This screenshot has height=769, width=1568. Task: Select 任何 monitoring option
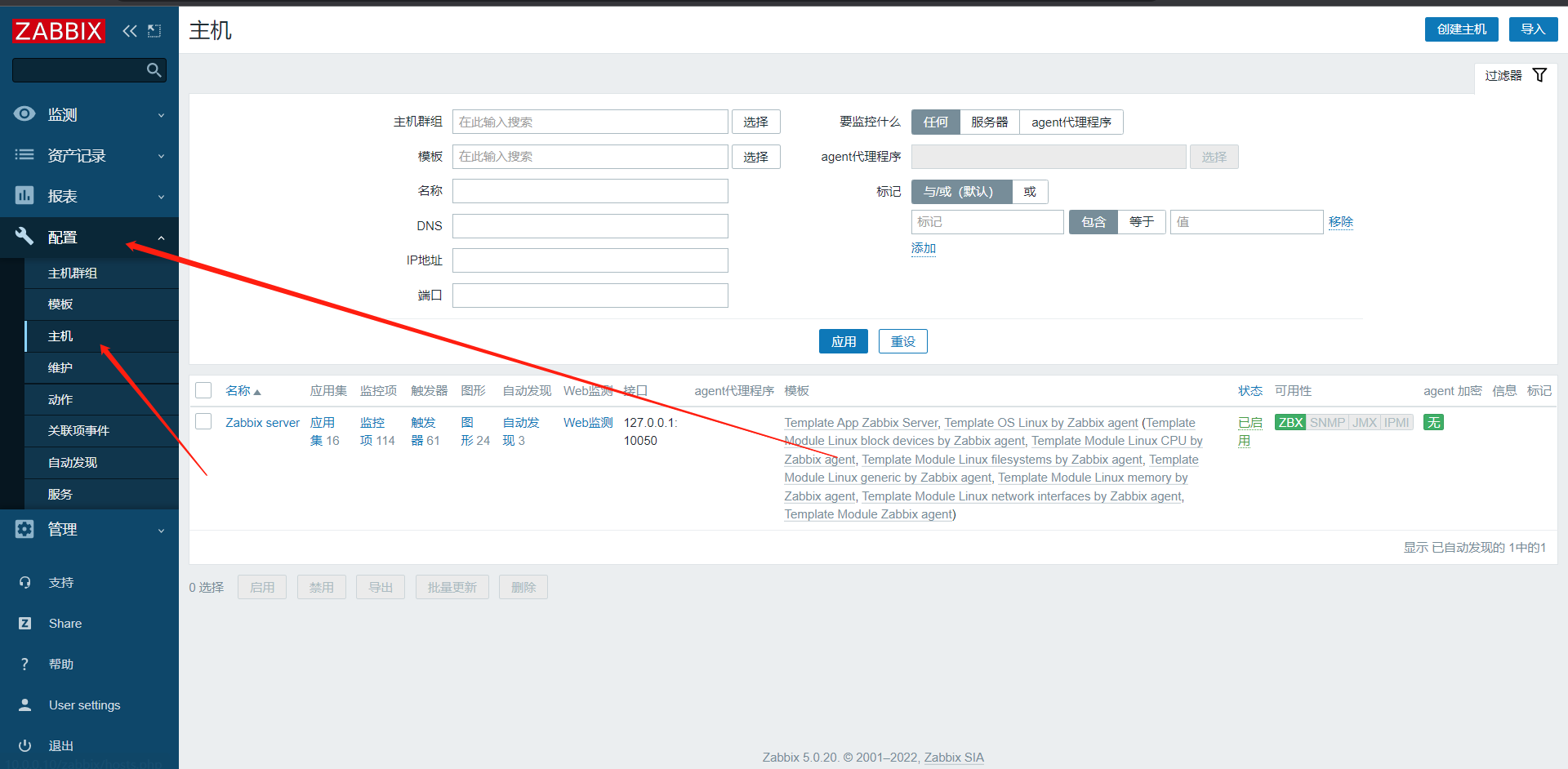pos(936,122)
